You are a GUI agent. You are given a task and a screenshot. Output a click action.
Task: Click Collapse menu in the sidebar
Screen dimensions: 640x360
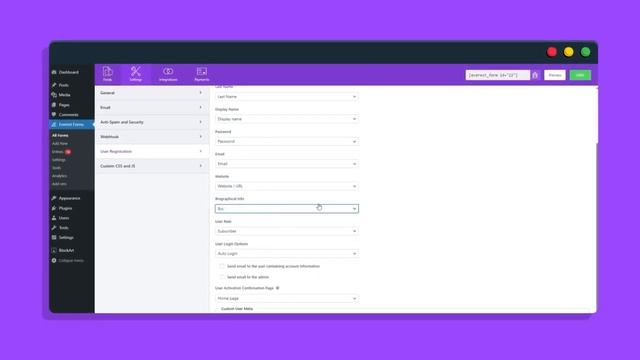[72, 260]
